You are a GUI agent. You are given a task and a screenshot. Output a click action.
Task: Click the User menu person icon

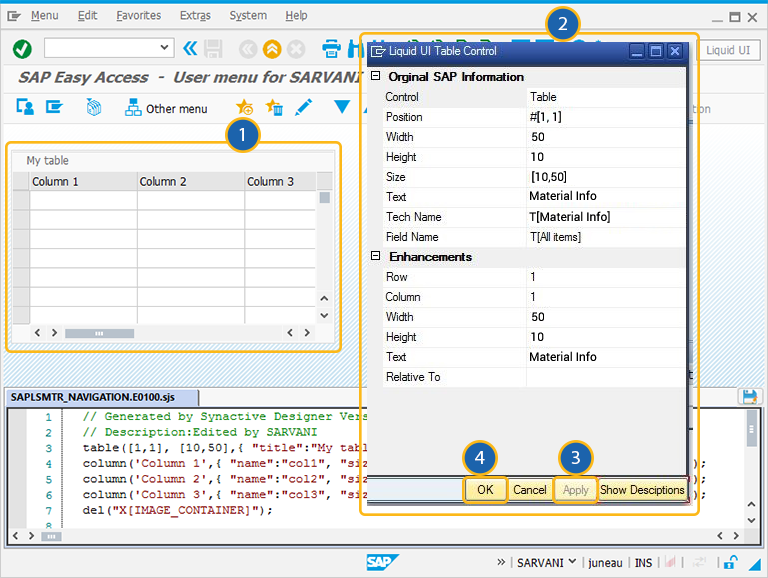pos(25,107)
